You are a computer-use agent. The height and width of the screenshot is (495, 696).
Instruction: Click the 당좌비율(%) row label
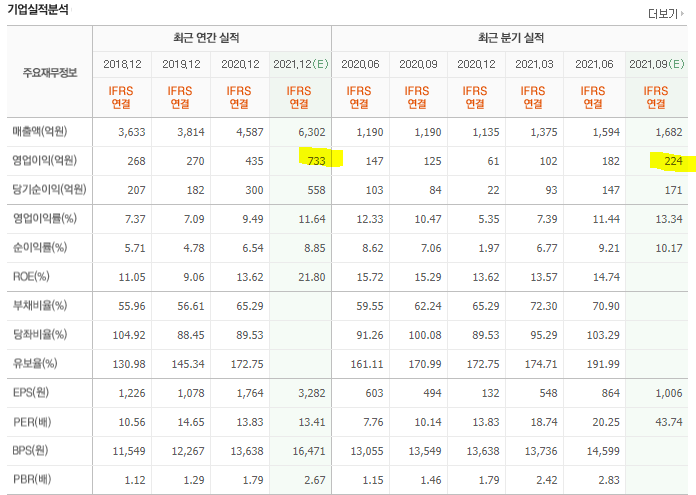pos(40,334)
